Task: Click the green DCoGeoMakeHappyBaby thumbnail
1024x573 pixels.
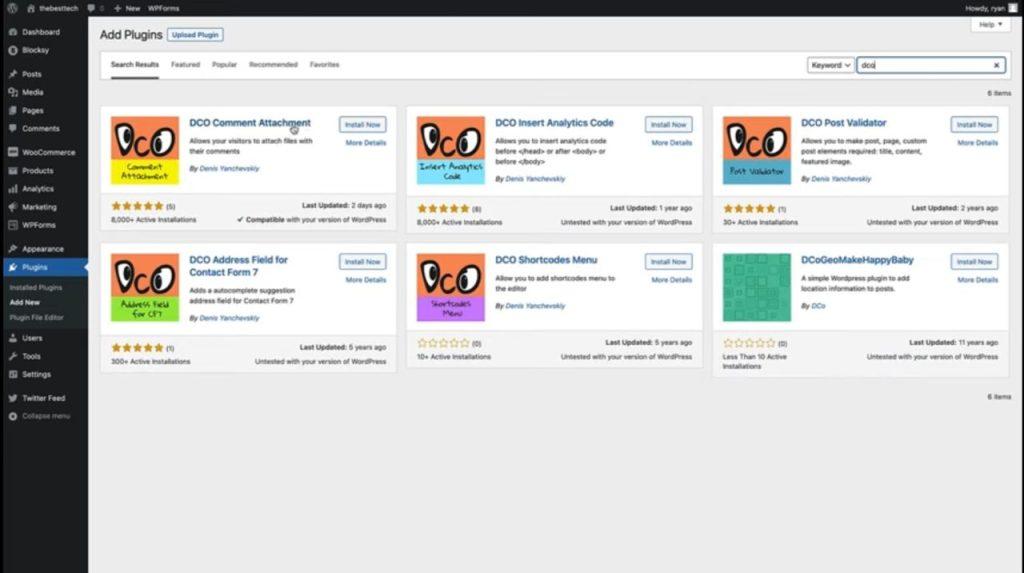Action: point(757,287)
